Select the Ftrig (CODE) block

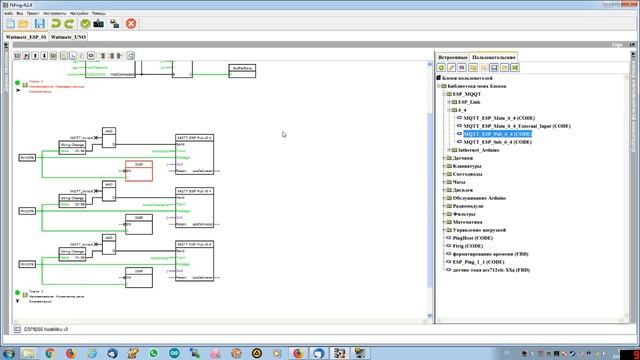coord(468,246)
